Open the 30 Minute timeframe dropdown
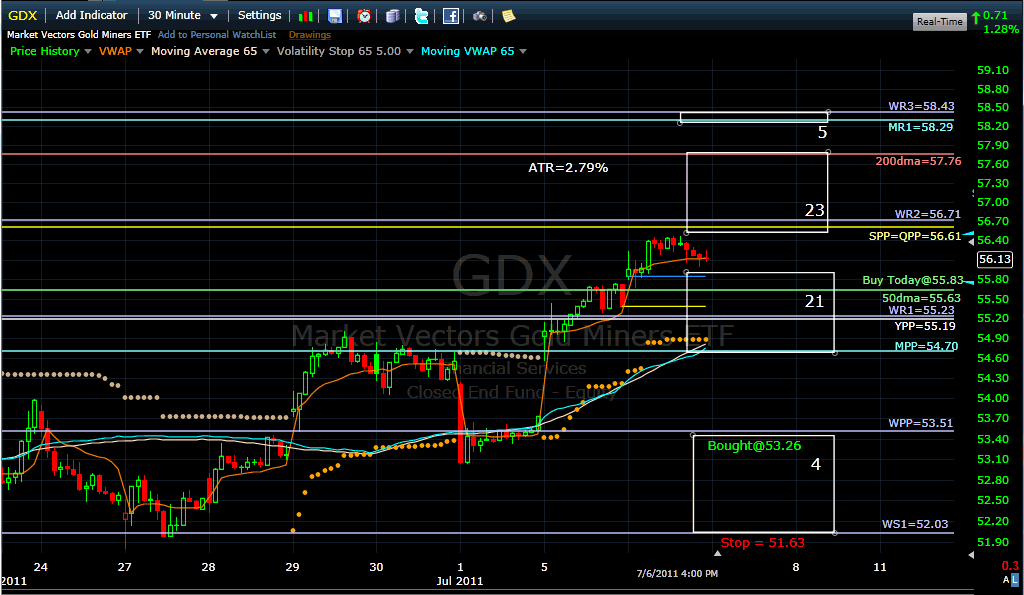The width and height of the screenshot is (1024, 595). (x=183, y=15)
